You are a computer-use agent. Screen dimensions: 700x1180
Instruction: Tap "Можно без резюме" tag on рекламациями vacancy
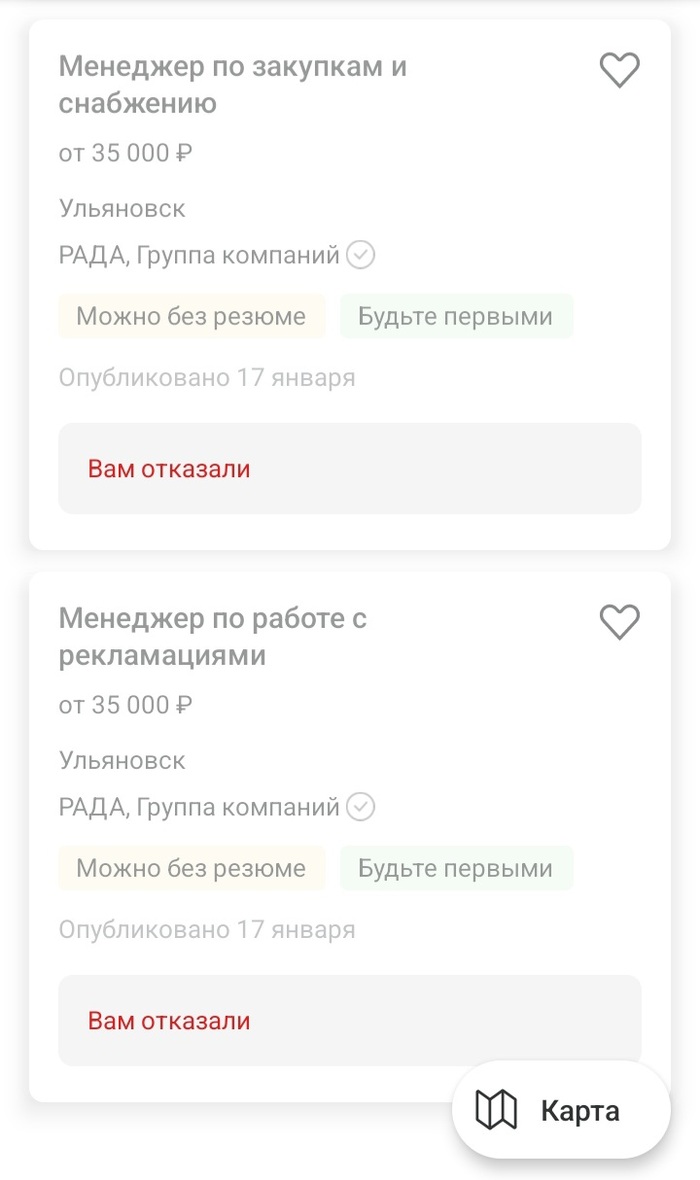[x=191, y=869]
